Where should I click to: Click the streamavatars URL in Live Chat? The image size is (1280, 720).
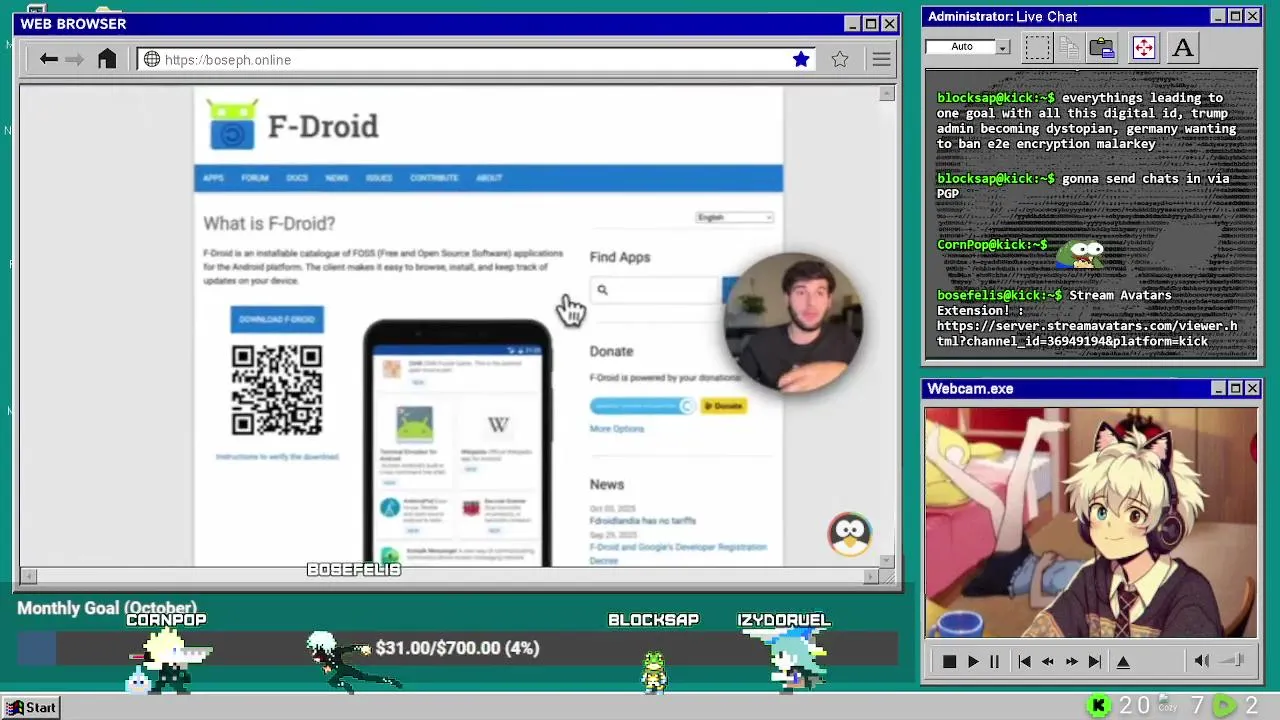pos(1087,334)
